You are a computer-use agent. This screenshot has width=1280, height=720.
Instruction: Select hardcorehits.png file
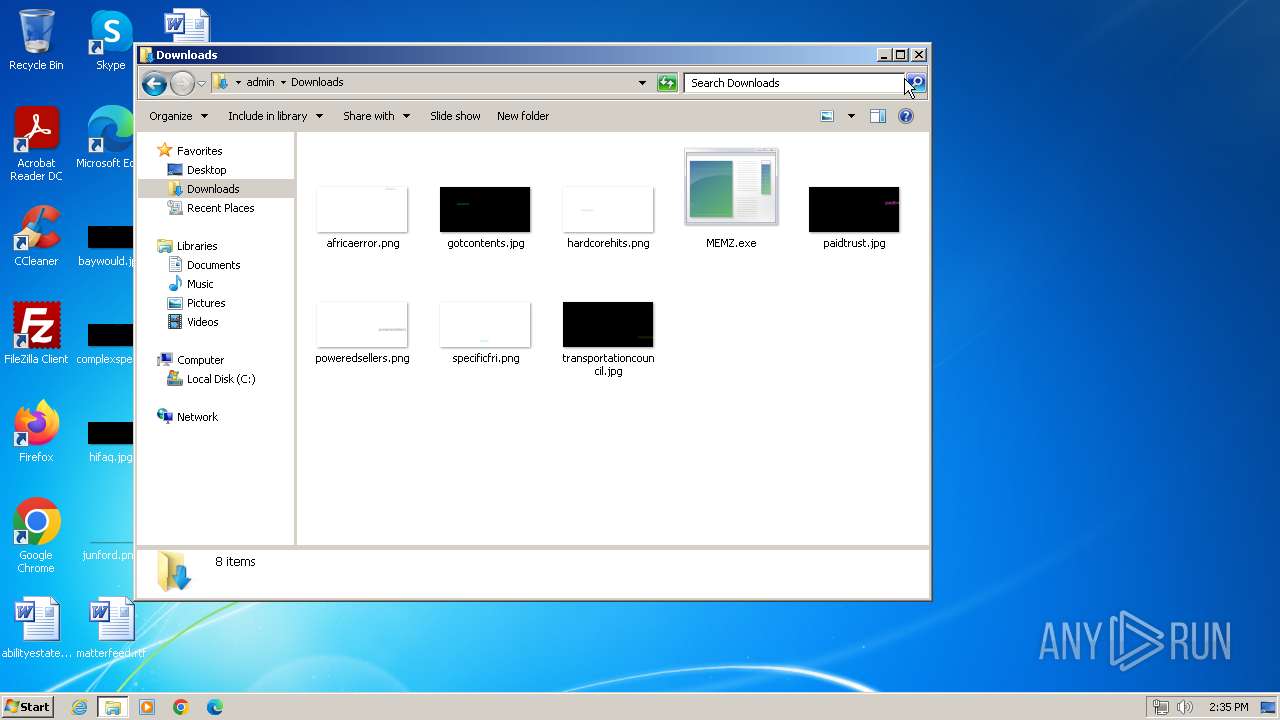608,209
